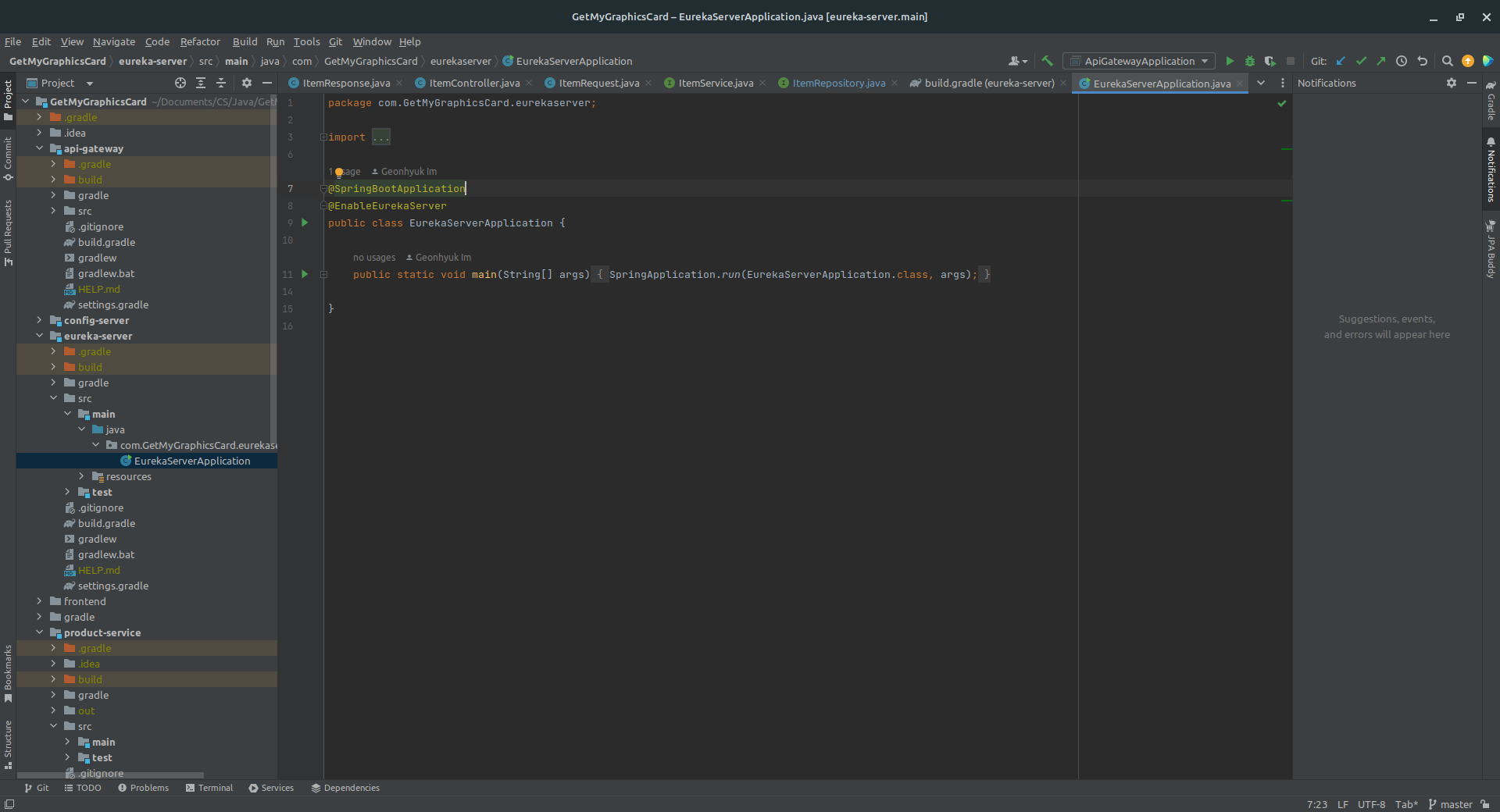
Task: Expand the config-server folder in tree
Action: pyautogui.click(x=39, y=320)
